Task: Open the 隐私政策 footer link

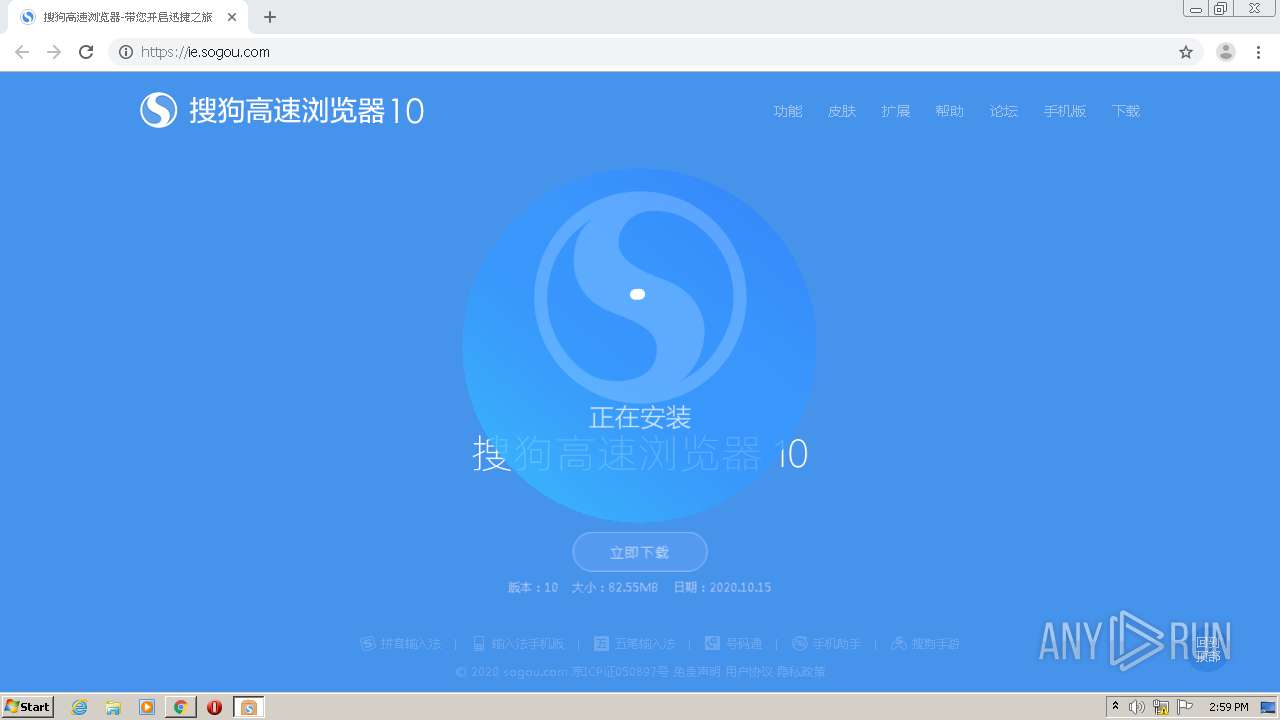Action: 801,672
